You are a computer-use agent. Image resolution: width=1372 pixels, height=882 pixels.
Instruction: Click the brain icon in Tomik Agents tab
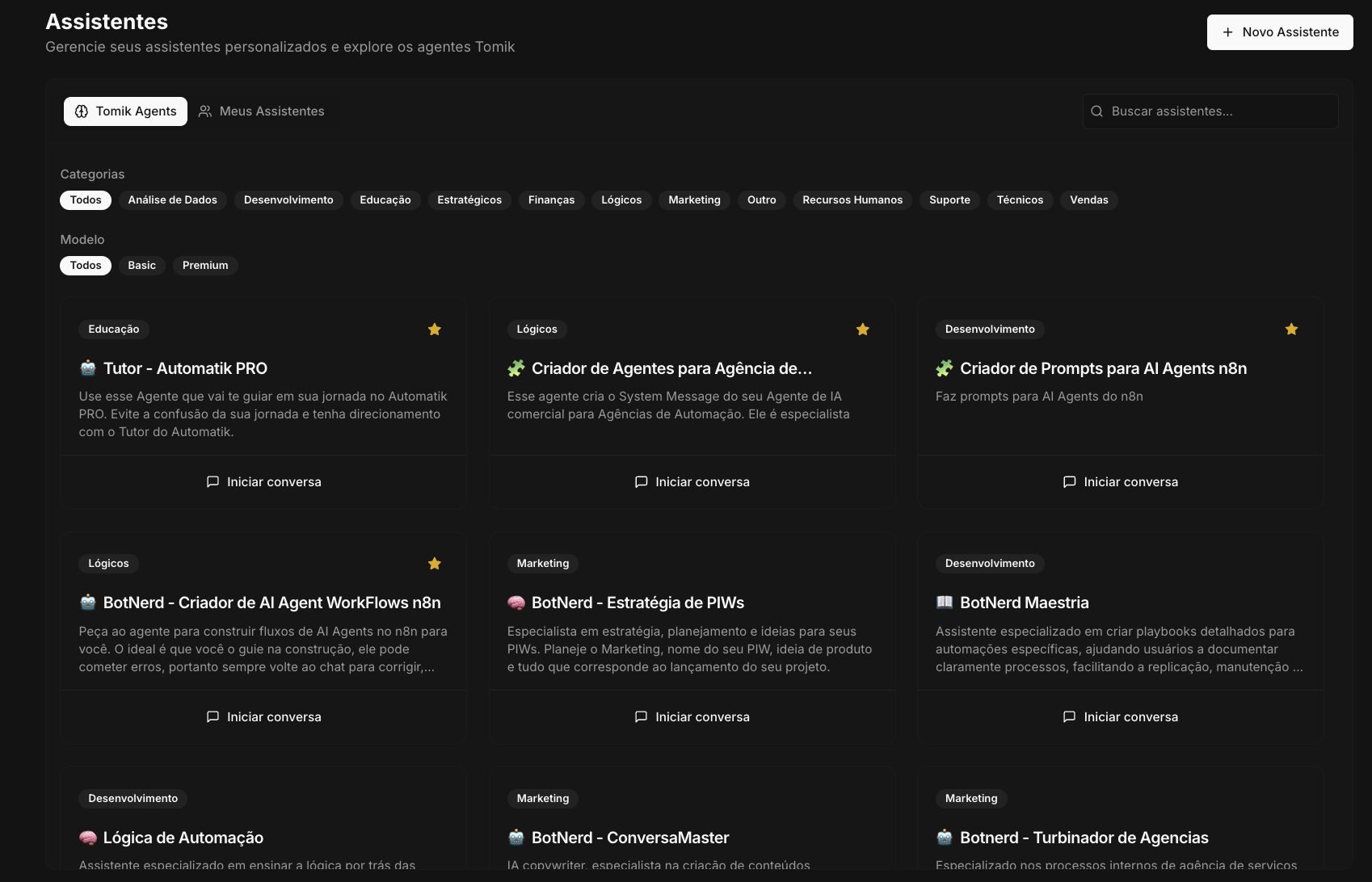click(82, 111)
